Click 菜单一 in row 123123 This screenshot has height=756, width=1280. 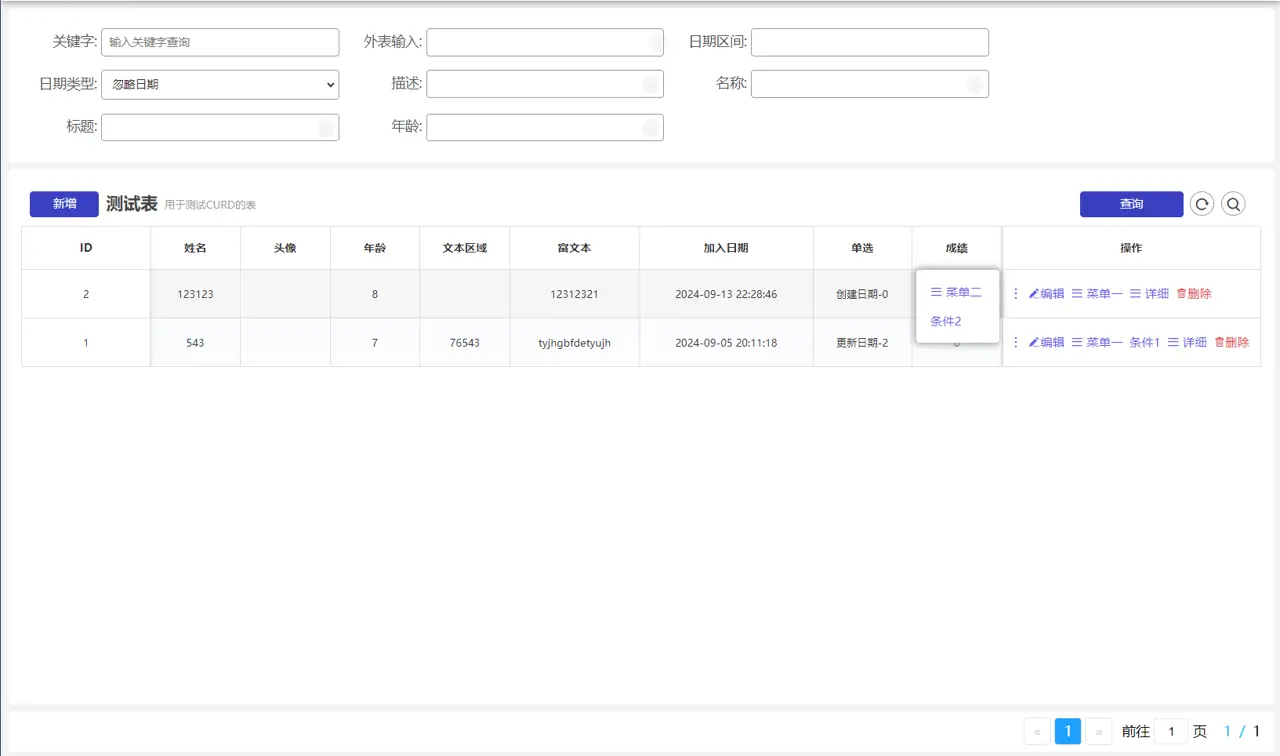[1097, 294]
